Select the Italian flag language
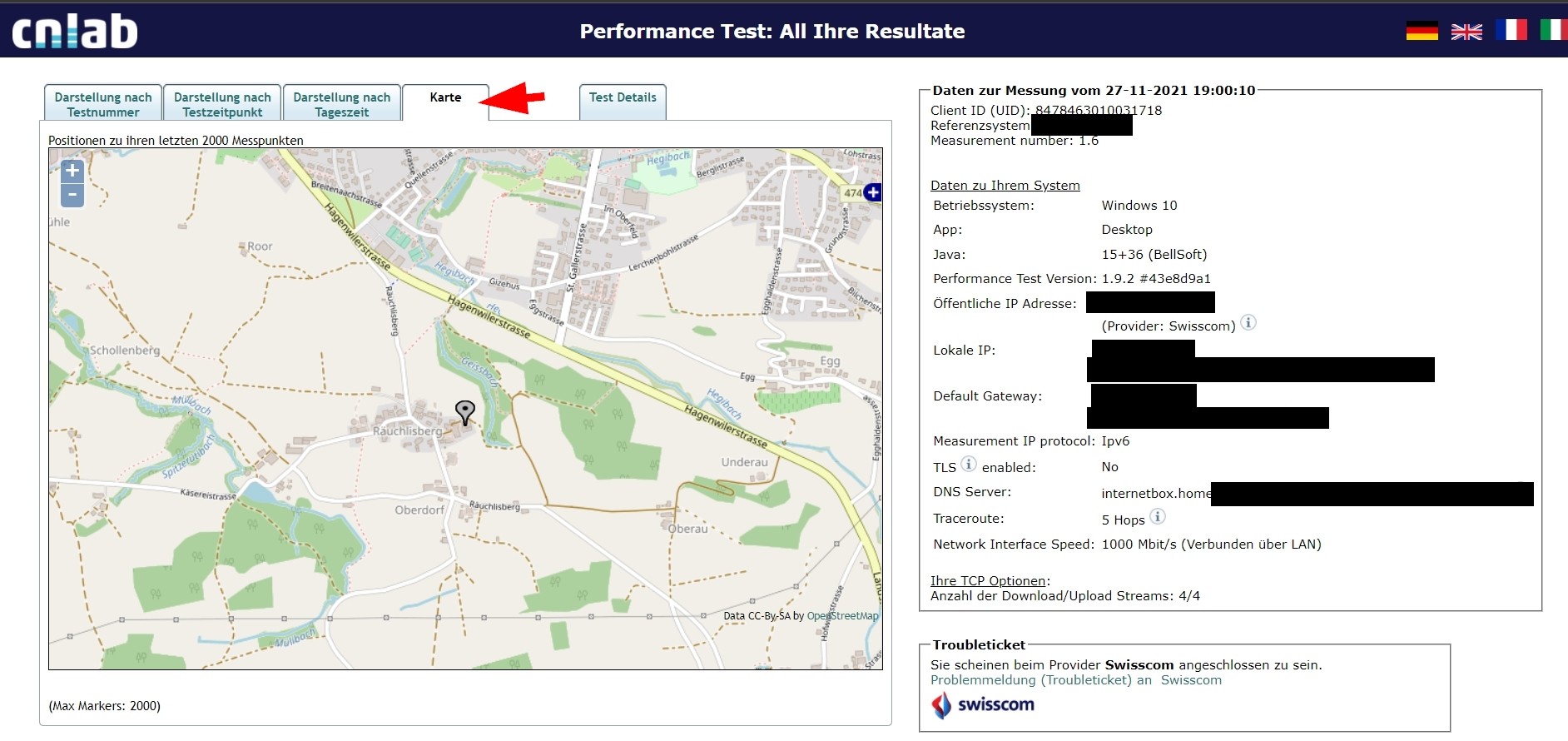Viewport: 1568px width, 741px height. (1553, 31)
